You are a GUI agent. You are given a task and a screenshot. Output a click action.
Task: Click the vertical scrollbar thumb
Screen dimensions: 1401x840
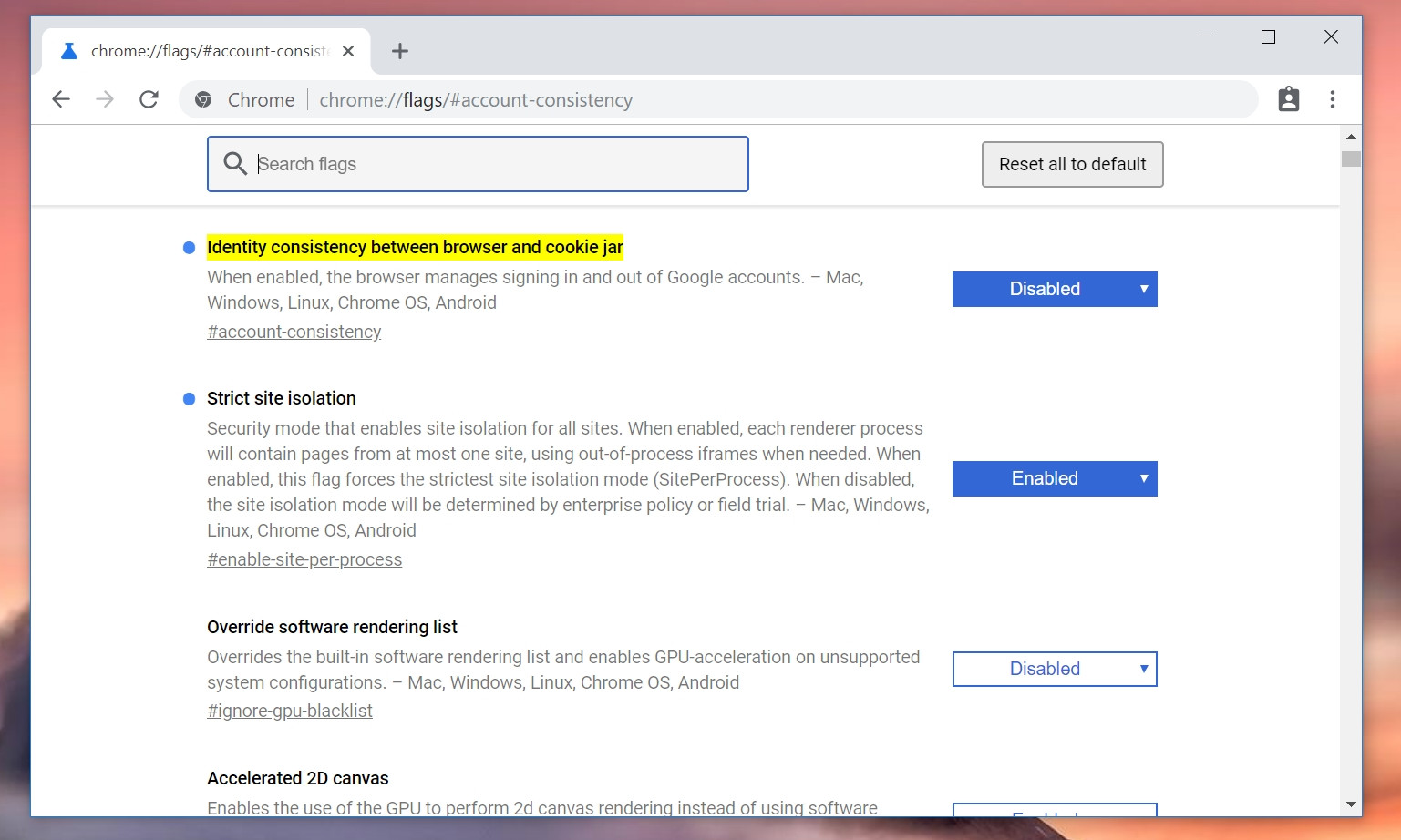(1351, 159)
